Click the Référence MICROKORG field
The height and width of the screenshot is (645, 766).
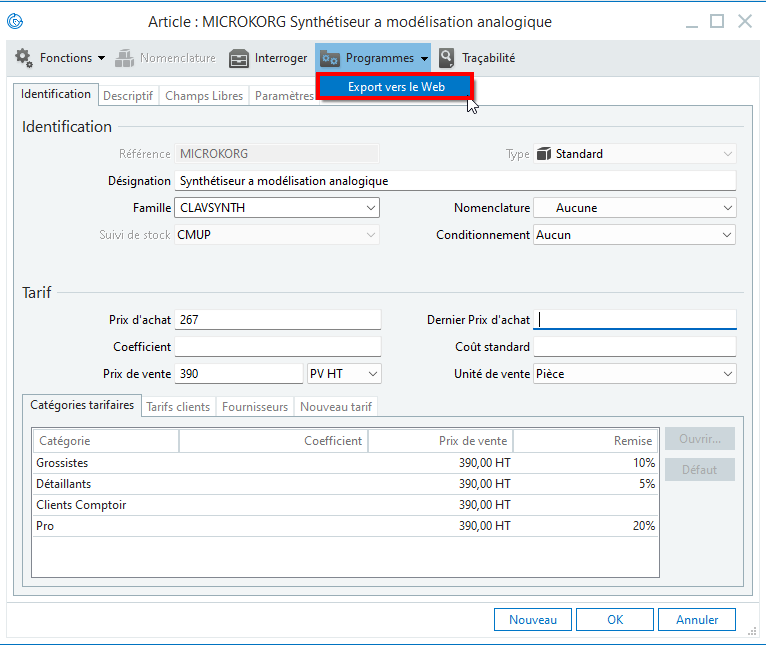277,154
